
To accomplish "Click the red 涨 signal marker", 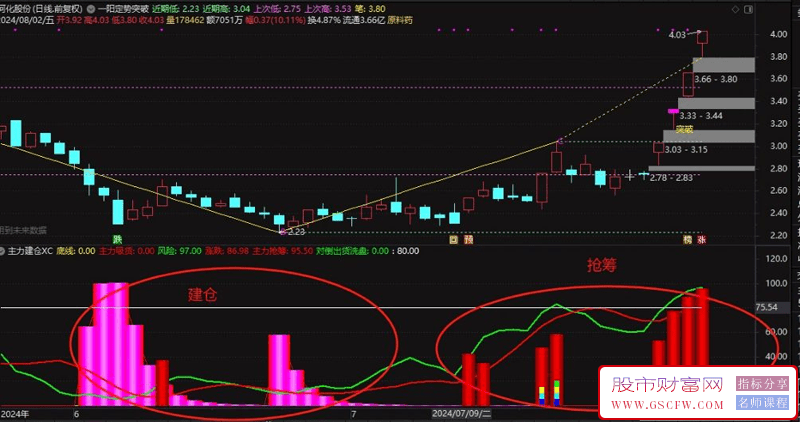I will tap(702, 239).
